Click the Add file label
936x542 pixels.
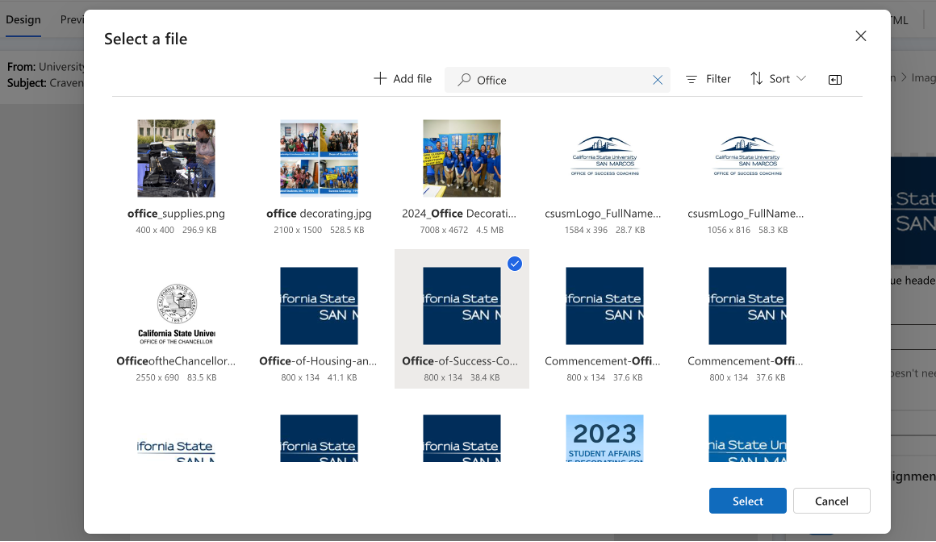coord(412,79)
